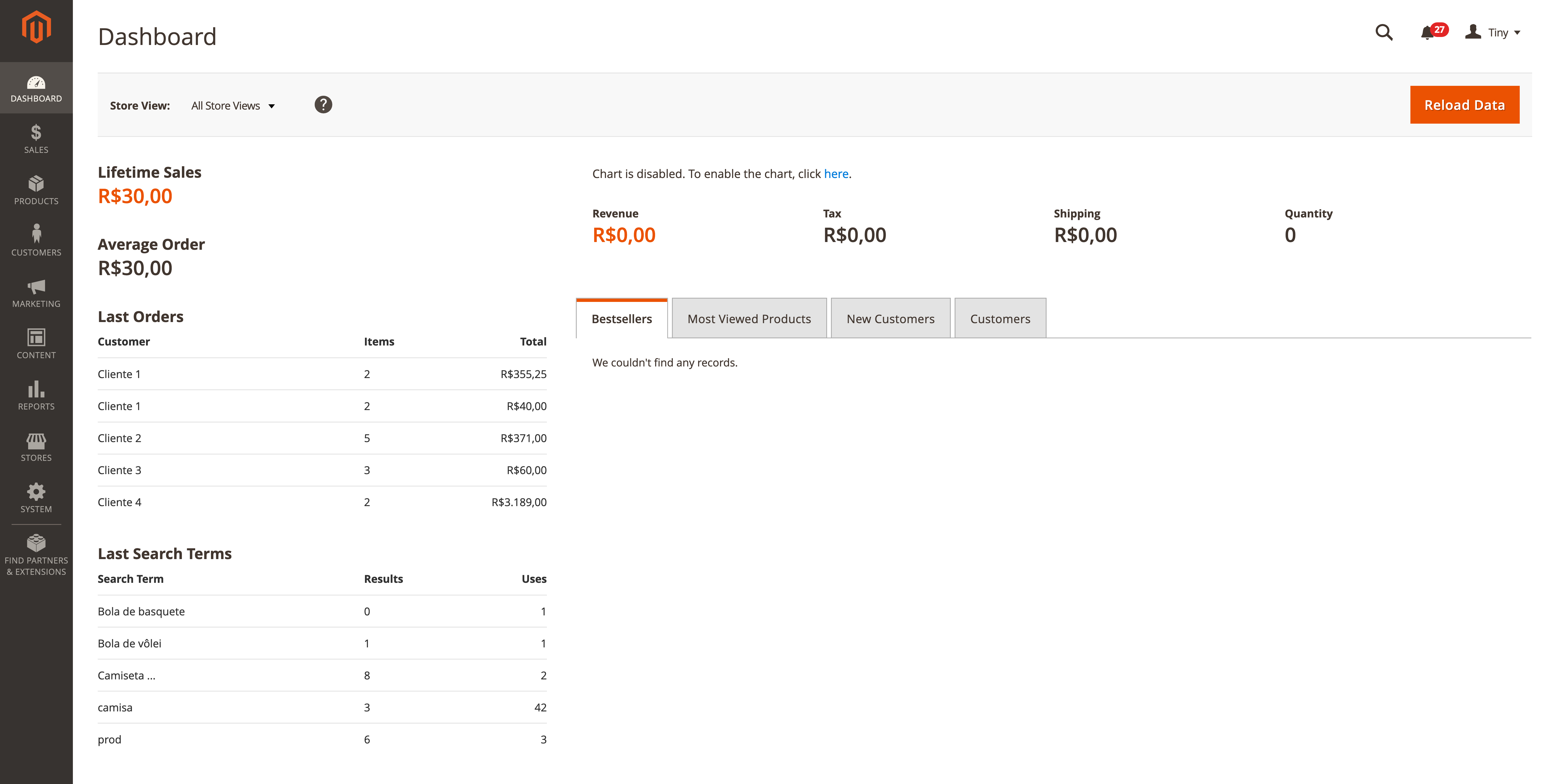Screen dimensions: 1557x784
Task: Click the R$3.189,00 order total
Action: pos(519,502)
